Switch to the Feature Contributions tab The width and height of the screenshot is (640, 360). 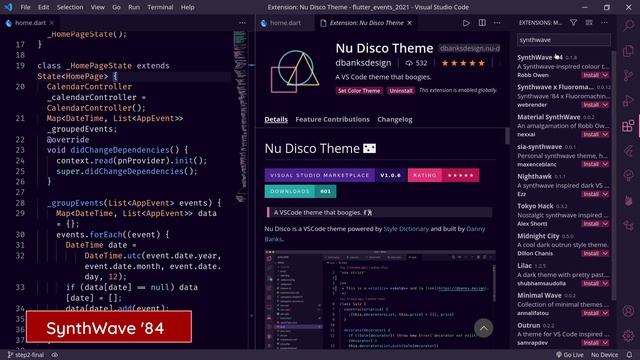[332, 119]
